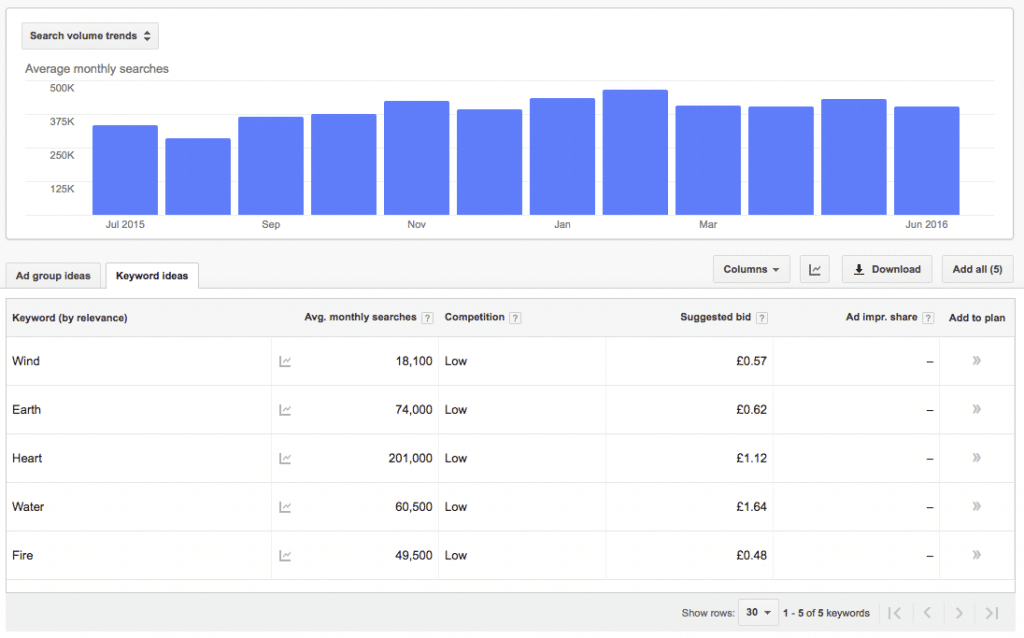Click the £1.64 suggested bid
This screenshot has height=638, width=1024.
(751, 507)
